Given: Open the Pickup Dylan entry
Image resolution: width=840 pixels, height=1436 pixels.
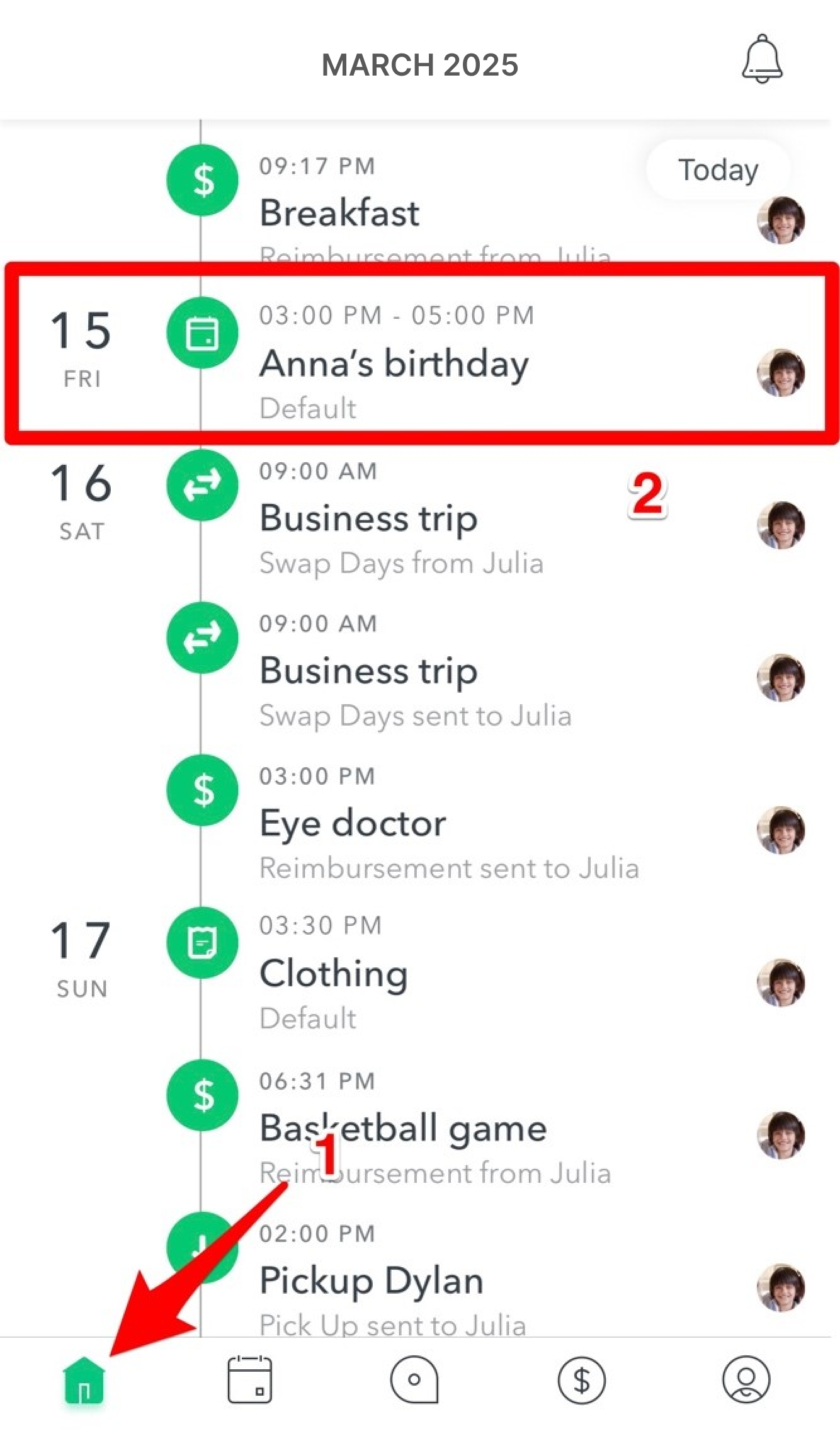Looking at the screenshot, I should [x=372, y=1280].
